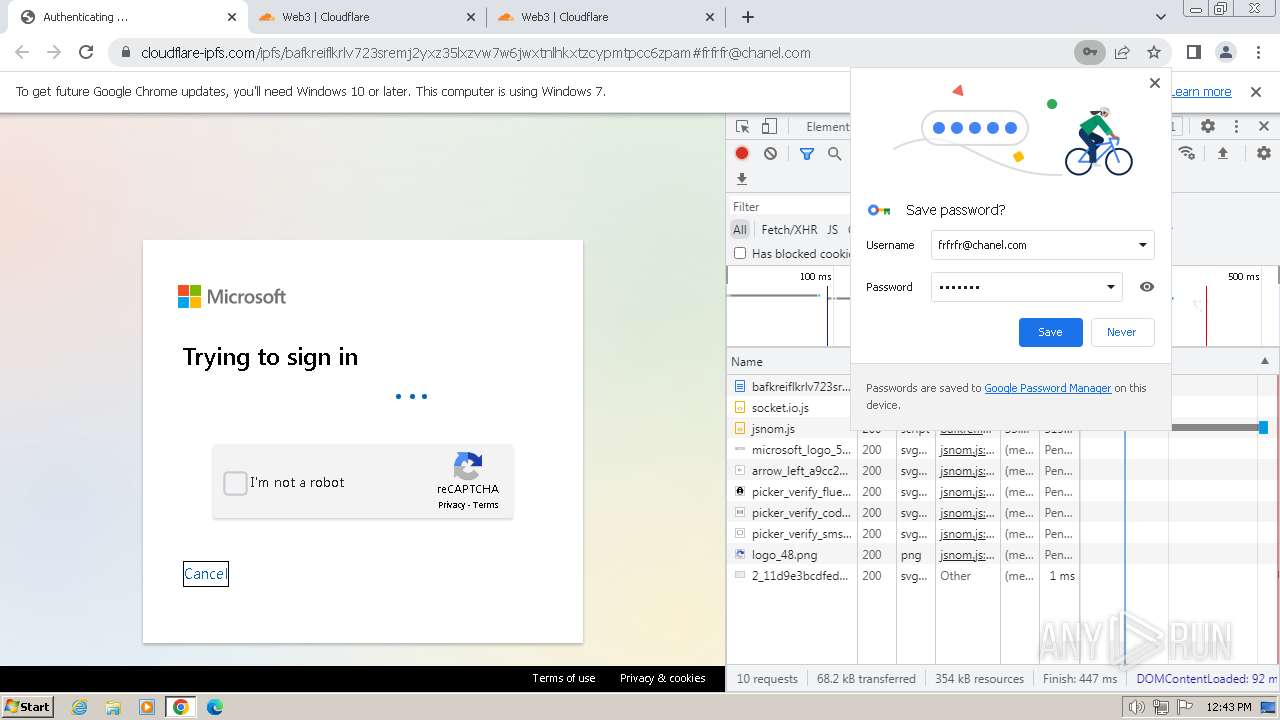Go back to previous page
Image resolution: width=1280 pixels, height=720 pixels.
22,52
